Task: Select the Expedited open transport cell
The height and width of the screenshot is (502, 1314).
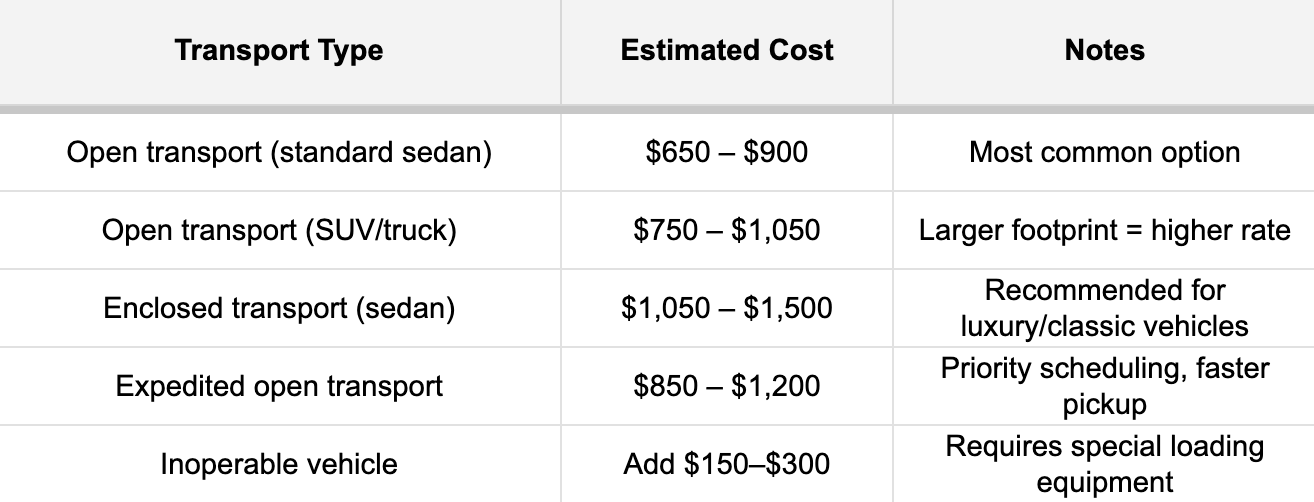Action: click(x=279, y=386)
